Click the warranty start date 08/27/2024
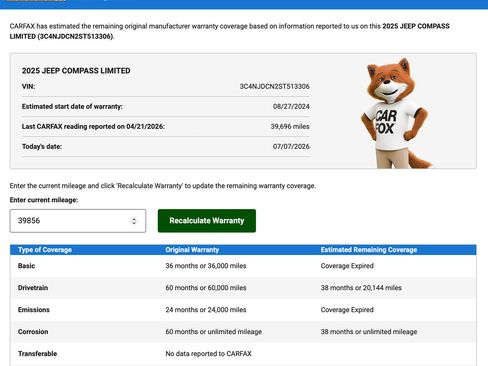 point(291,106)
